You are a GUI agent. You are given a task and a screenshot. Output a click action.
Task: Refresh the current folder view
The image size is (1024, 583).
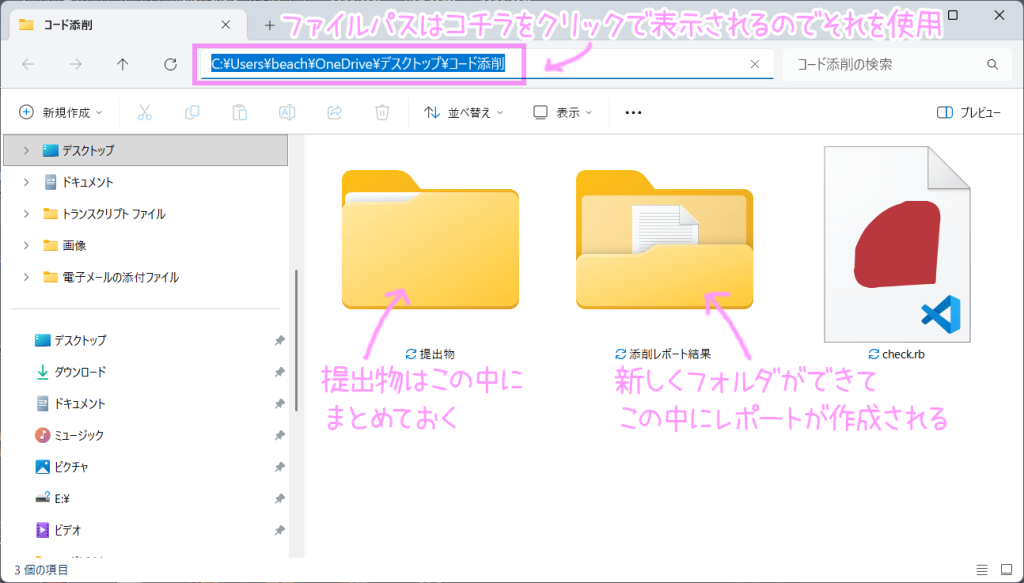(x=170, y=65)
